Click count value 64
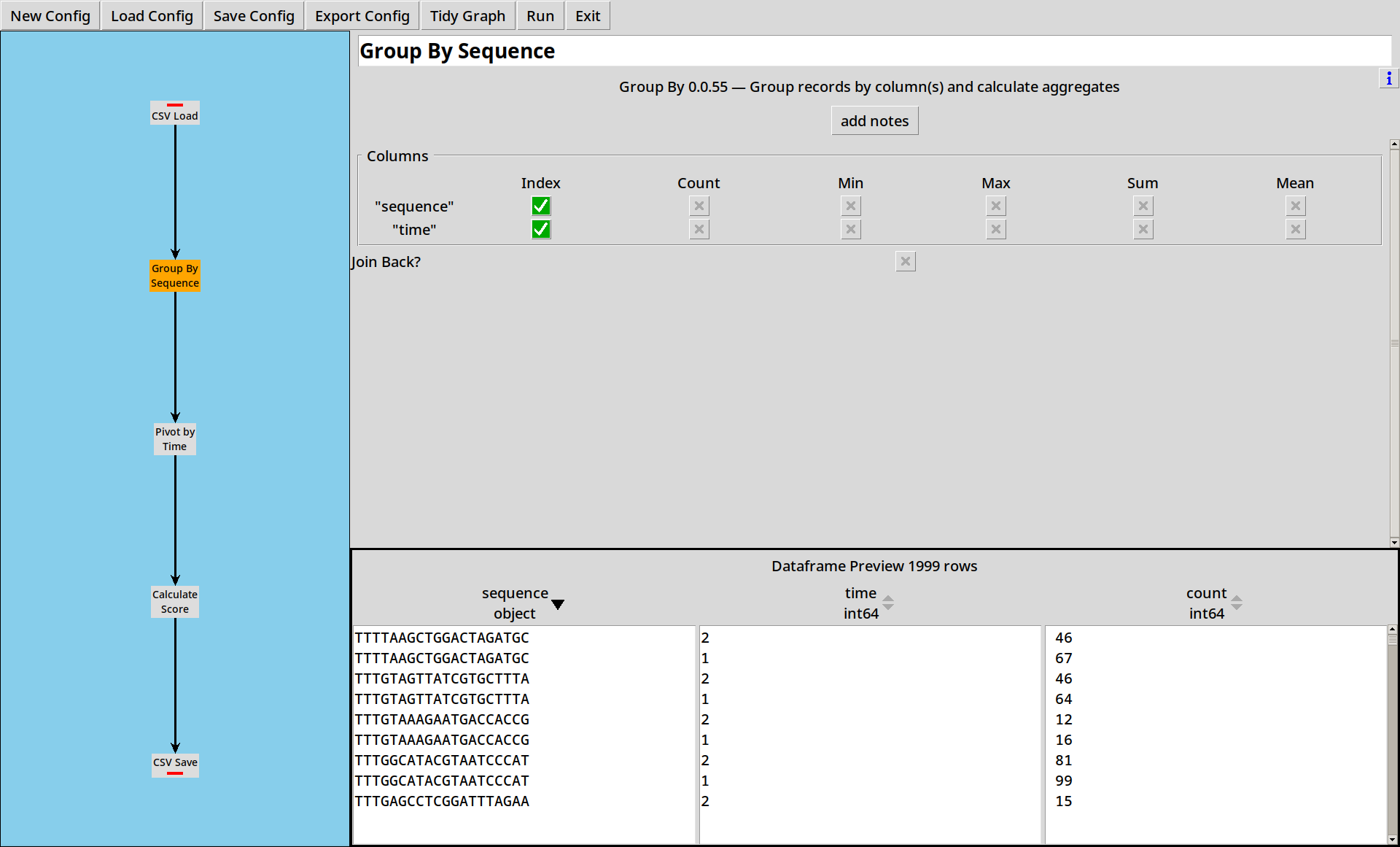1400x847 pixels. point(1063,699)
